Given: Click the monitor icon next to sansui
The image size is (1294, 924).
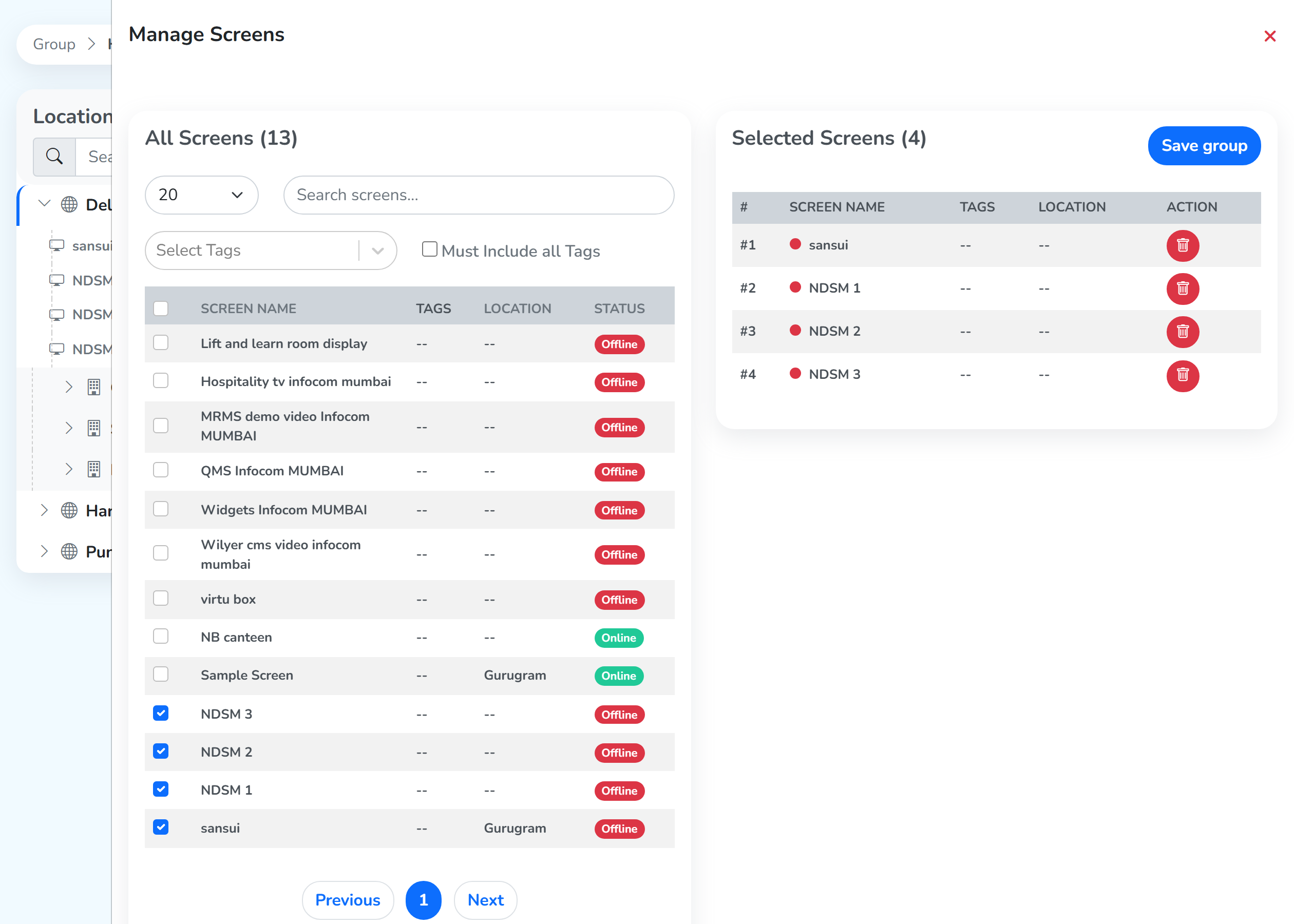Looking at the screenshot, I should click(57, 245).
